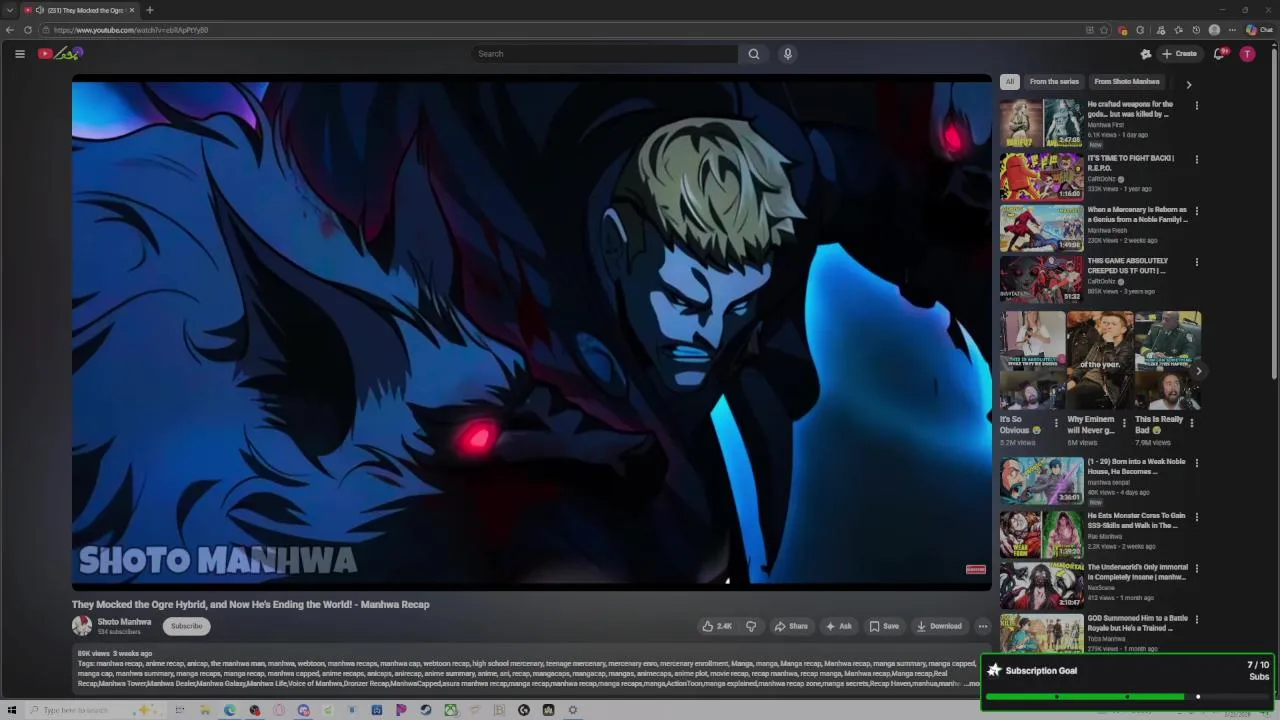The width and height of the screenshot is (1280, 720).
Task: Open the tab list chevron
Action: pyautogui.click(x=9, y=10)
